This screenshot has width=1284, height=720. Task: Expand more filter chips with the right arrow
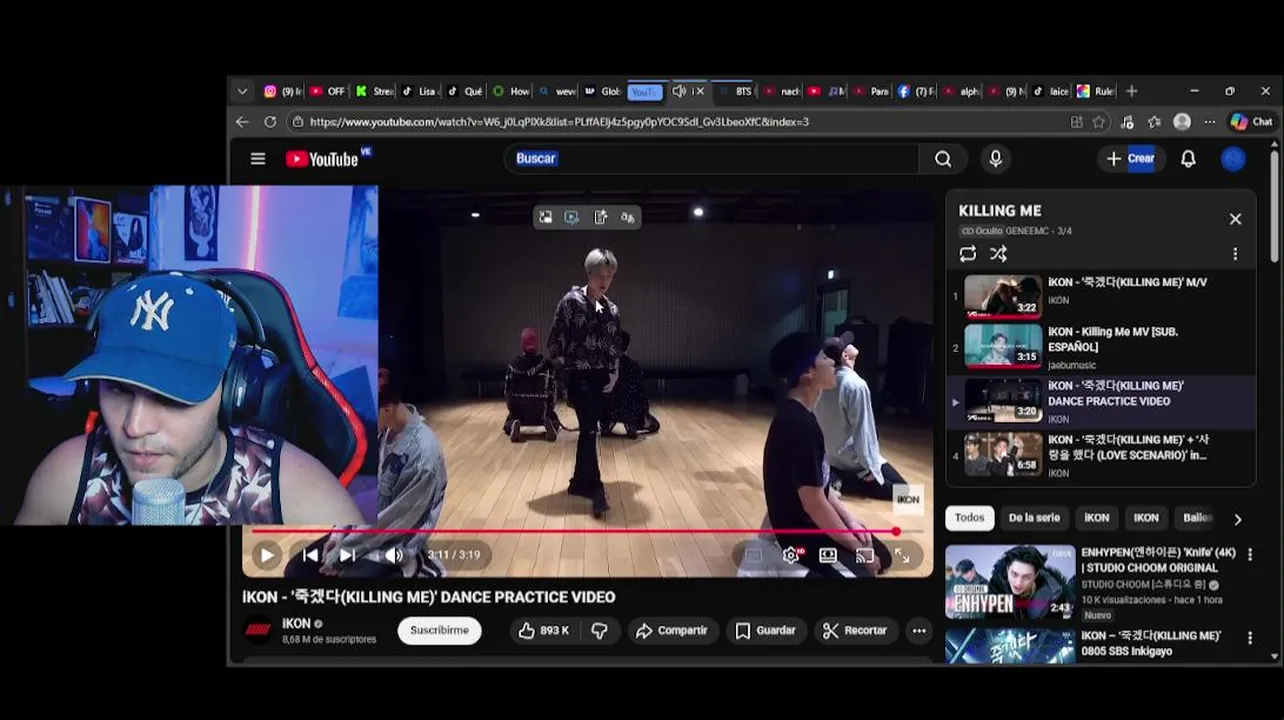[x=1238, y=519]
